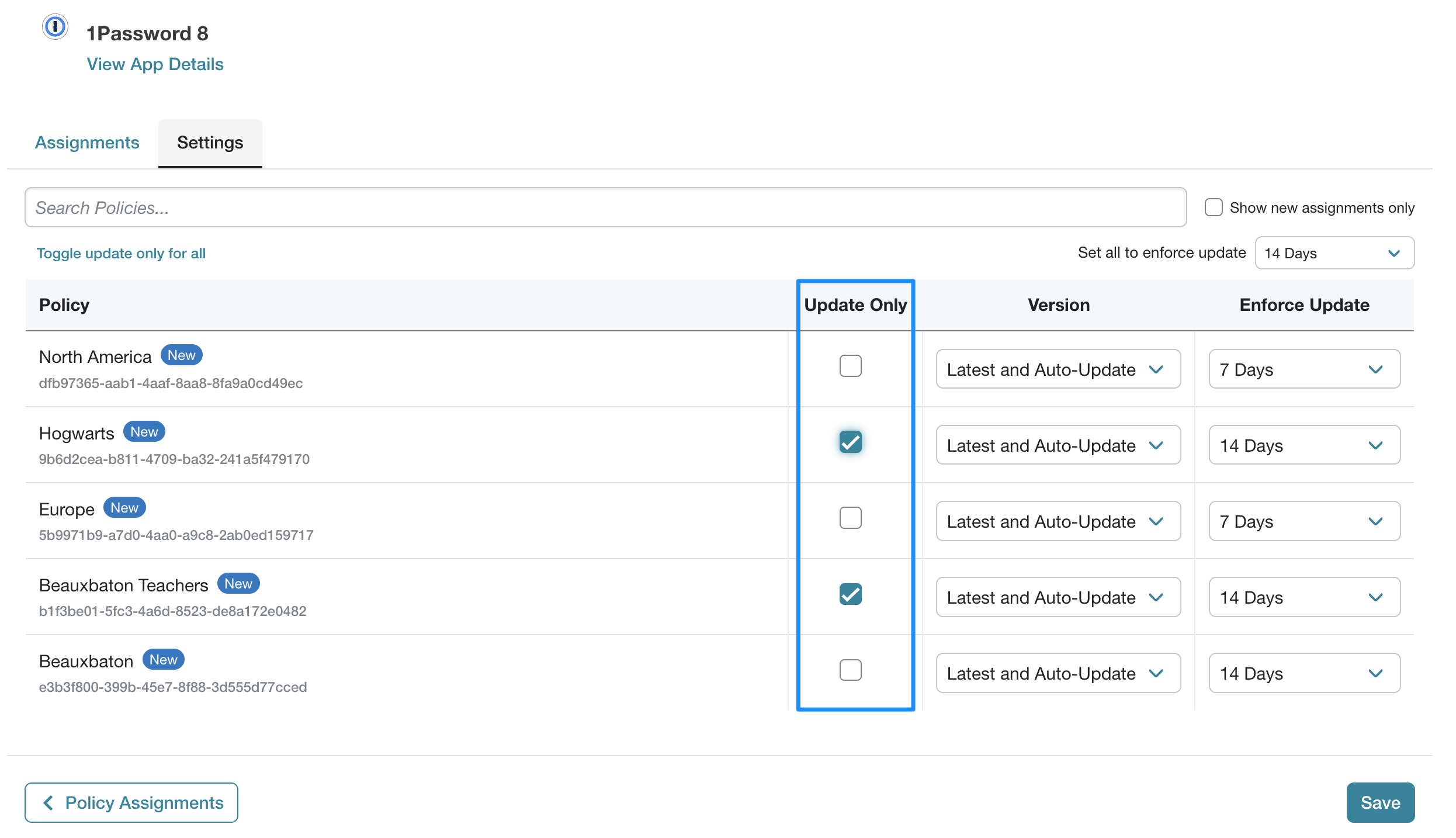Open Version dropdown for North America

point(1058,369)
